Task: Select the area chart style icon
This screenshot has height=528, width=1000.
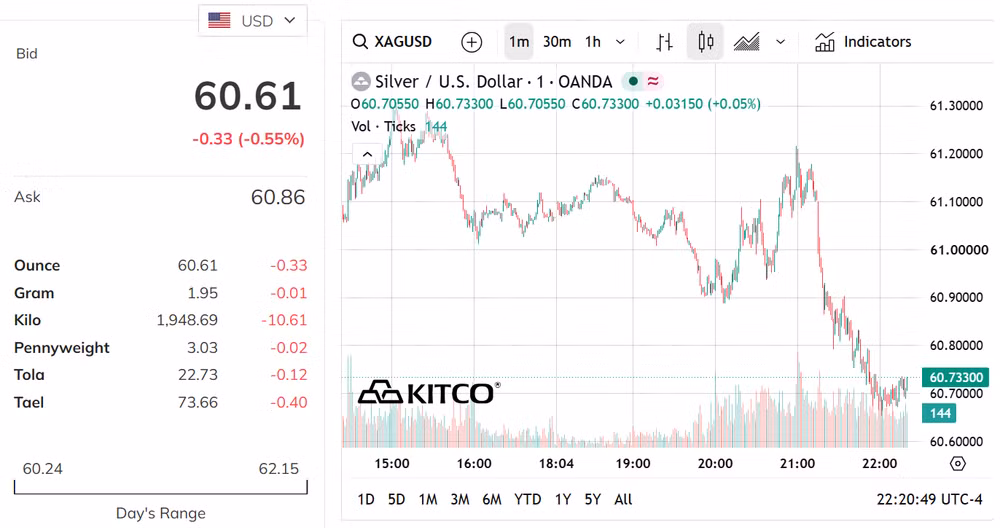Action: click(746, 42)
